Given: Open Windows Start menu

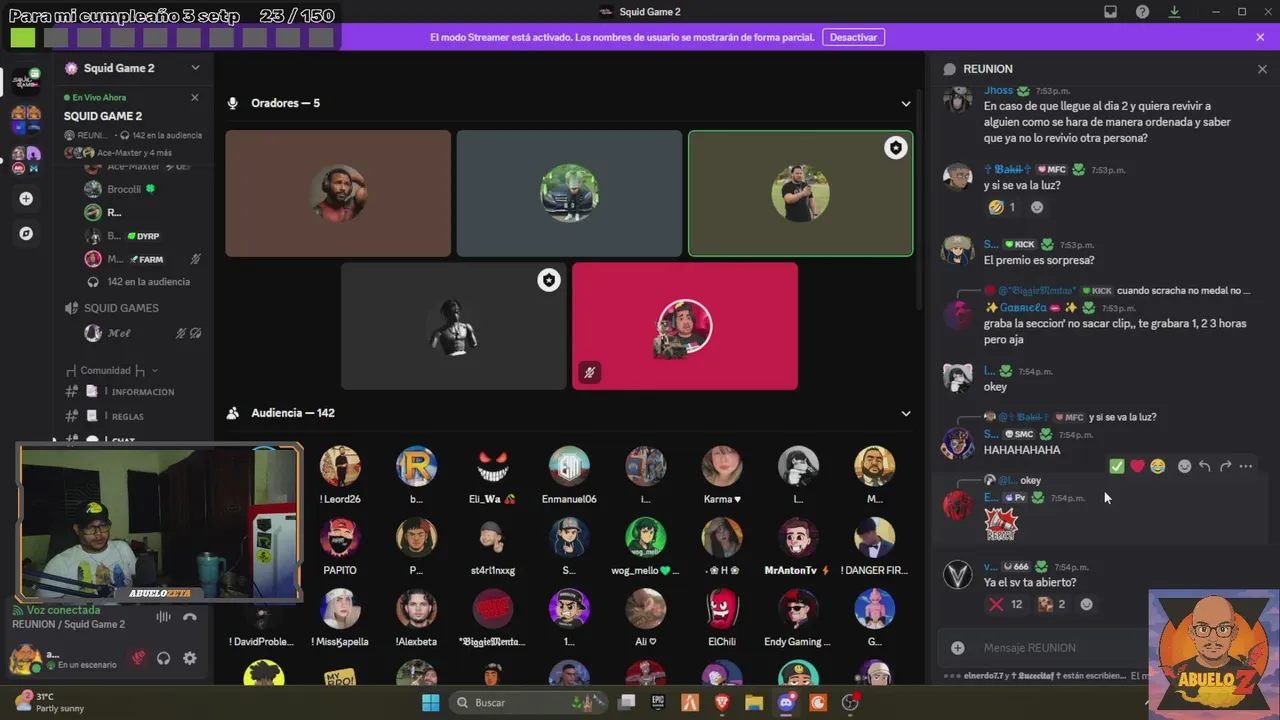Looking at the screenshot, I should (x=430, y=702).
